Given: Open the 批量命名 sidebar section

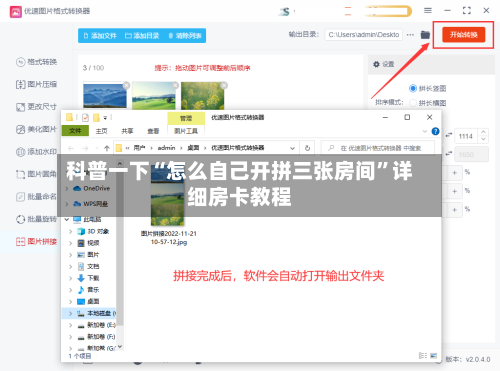Looking at the screenshot, I should (36, 197).
